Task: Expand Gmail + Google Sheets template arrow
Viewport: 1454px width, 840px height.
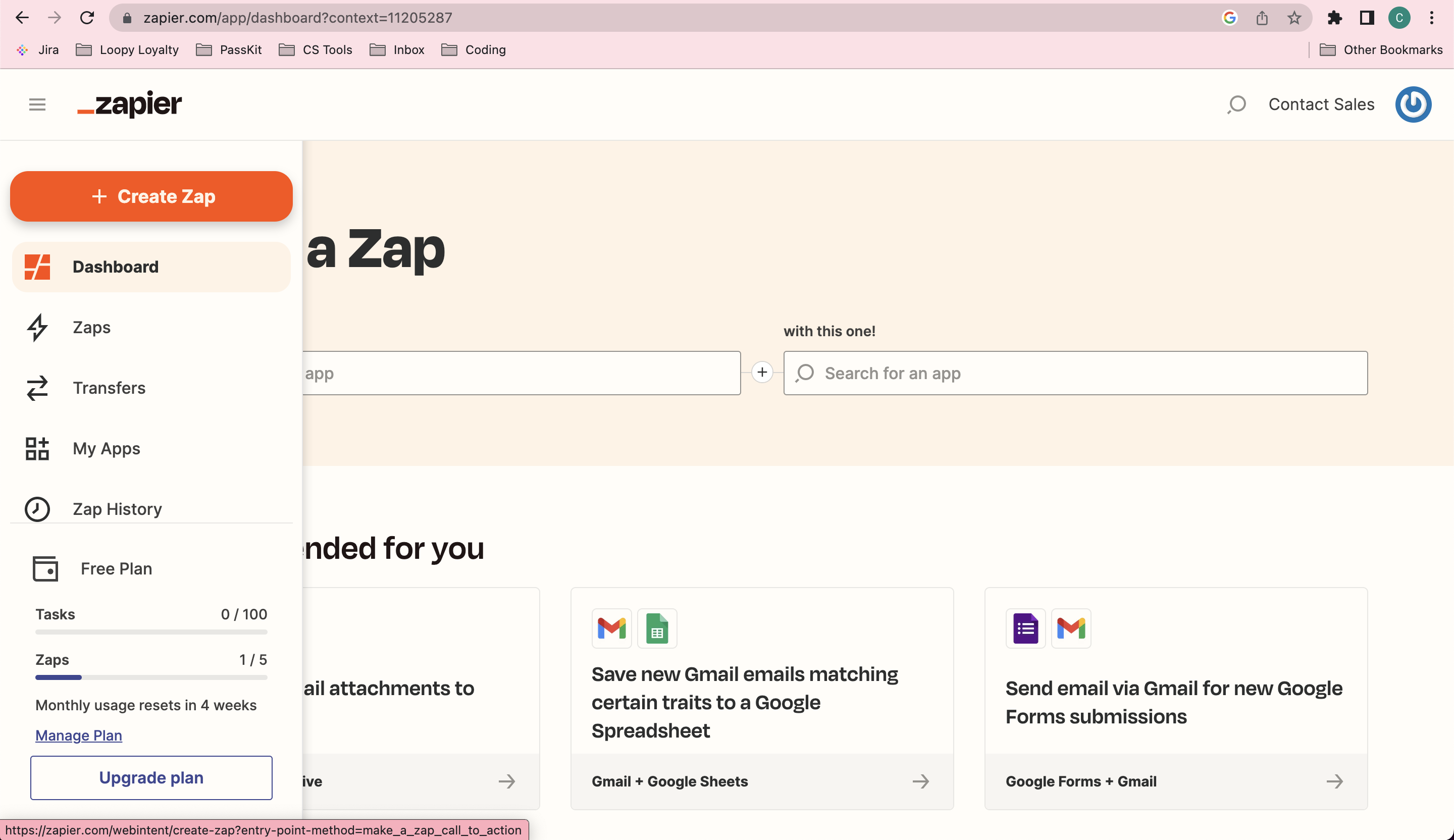Action: click(x=921, y=781)
